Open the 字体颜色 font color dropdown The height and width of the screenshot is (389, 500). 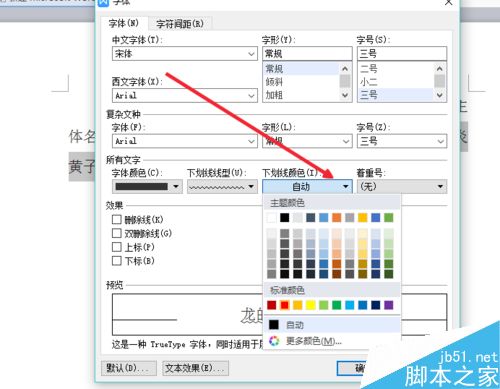147,186
